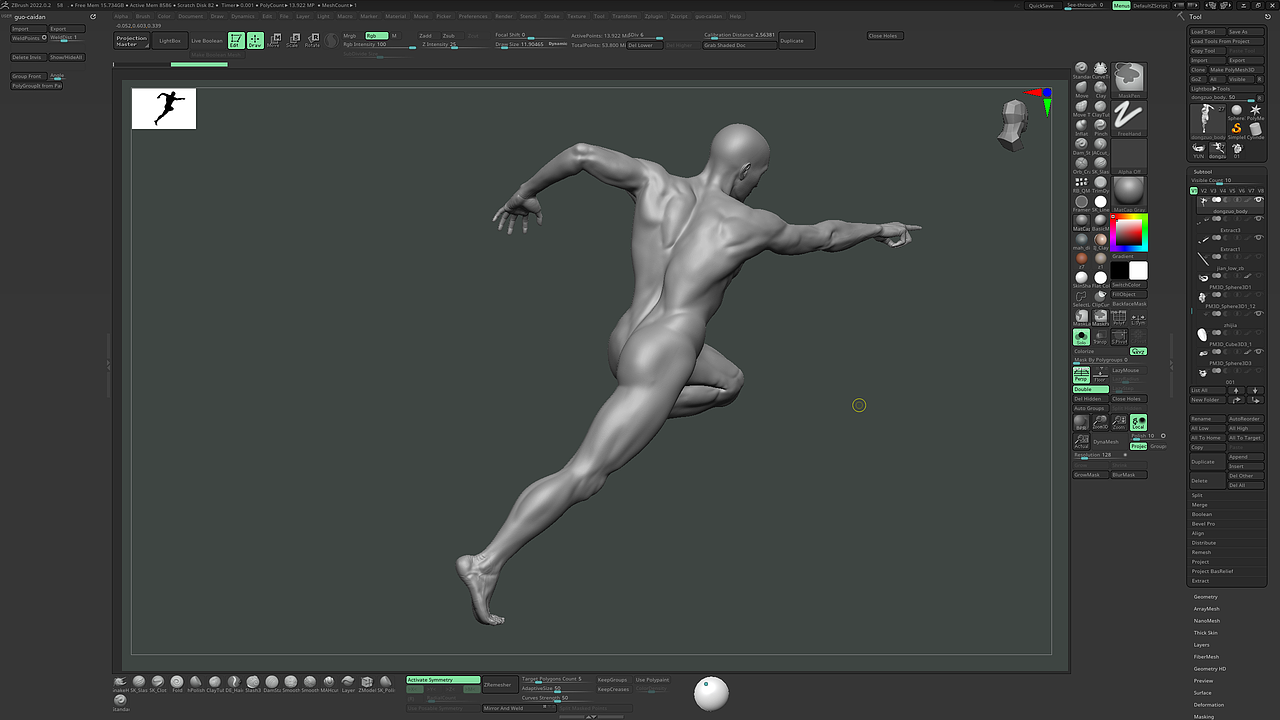The image size is (1280, 720).
Task: Expand the ArrayMesh section
Action: pos(1207,609)
